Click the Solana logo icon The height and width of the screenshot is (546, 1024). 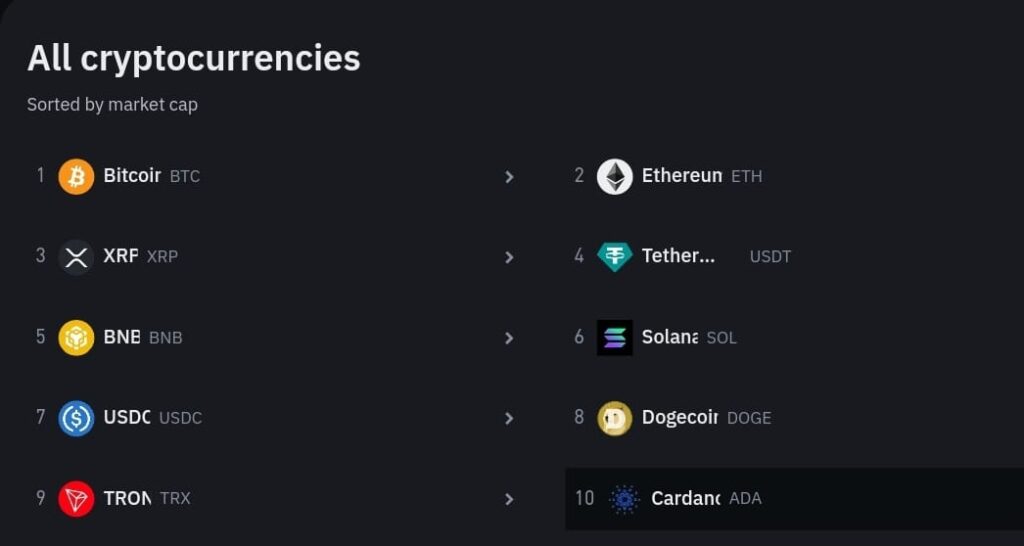615,338
